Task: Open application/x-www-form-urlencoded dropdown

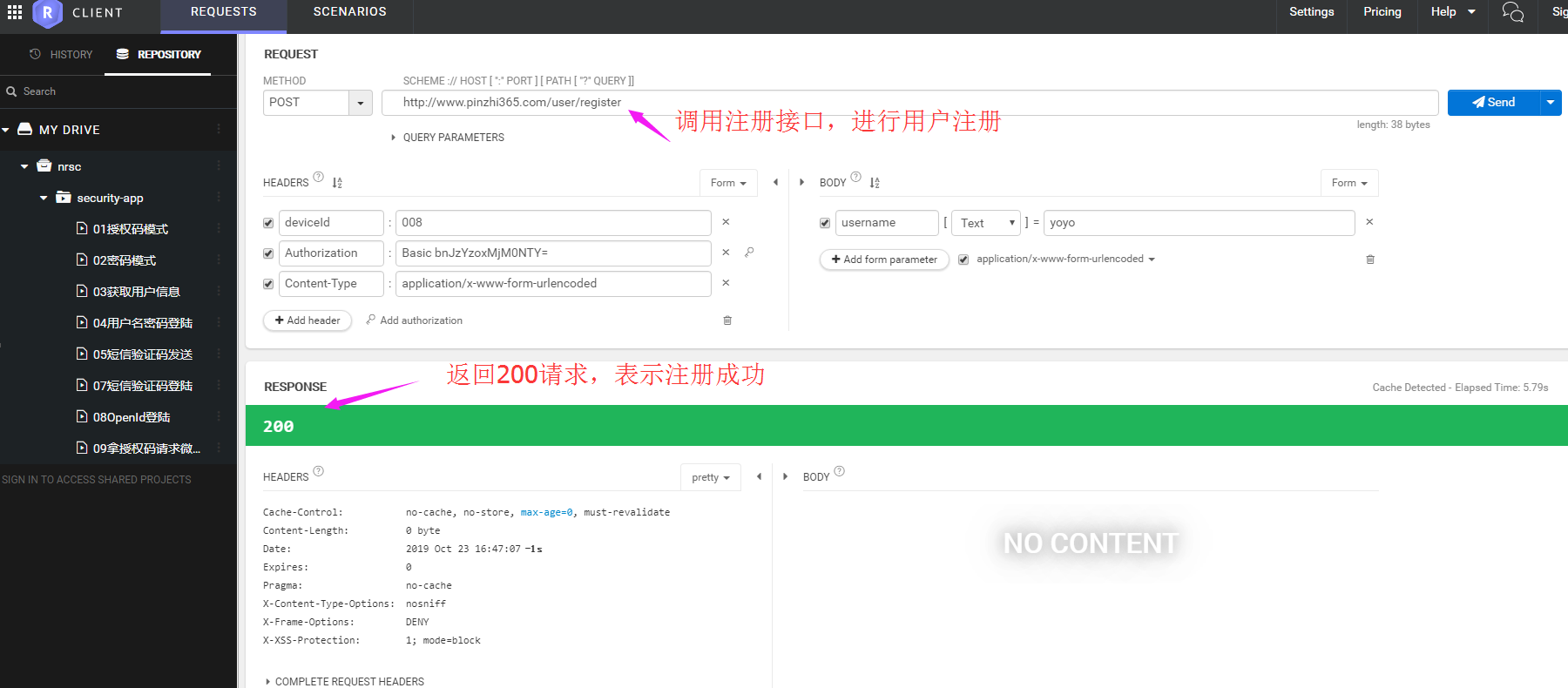Action: coord(1065,260)
